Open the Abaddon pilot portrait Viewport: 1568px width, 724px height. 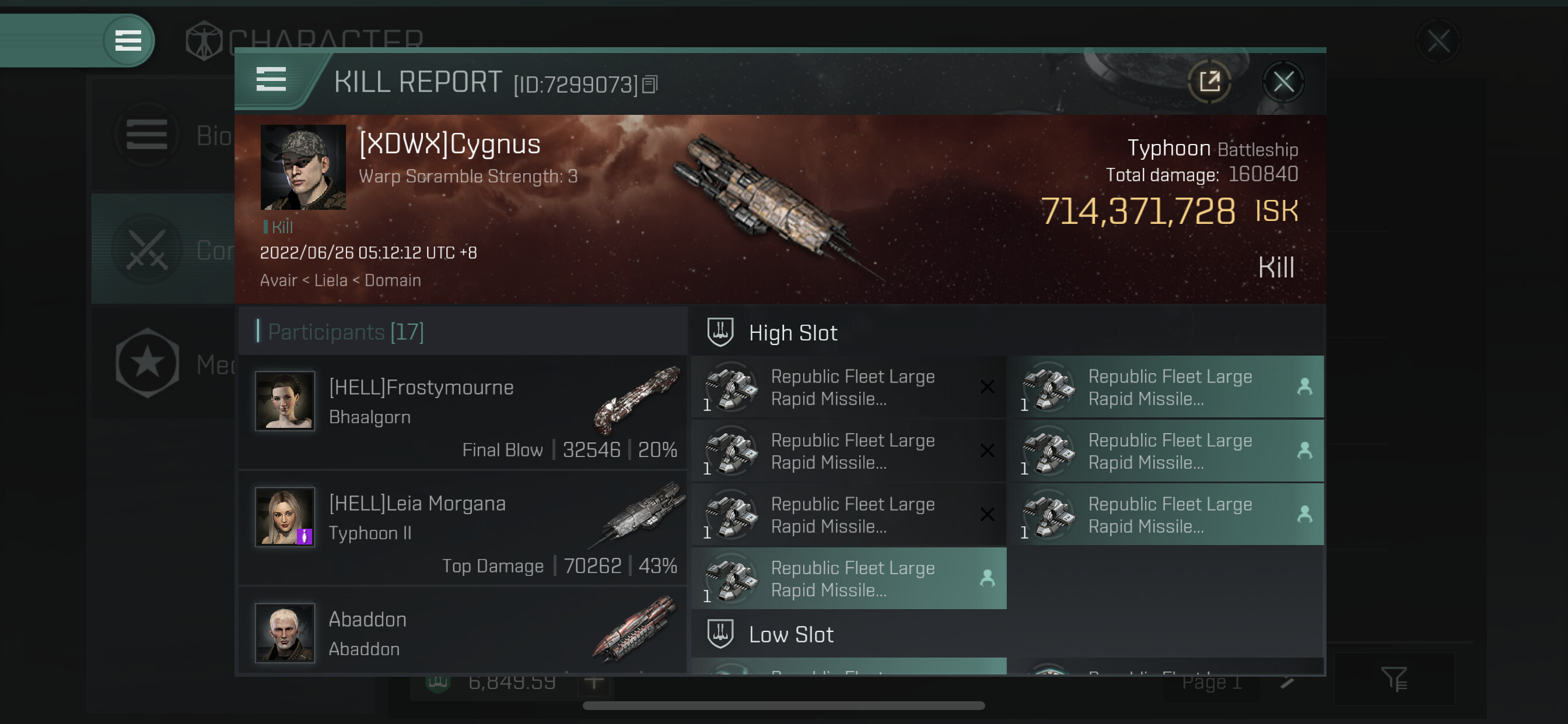point(285,632)
